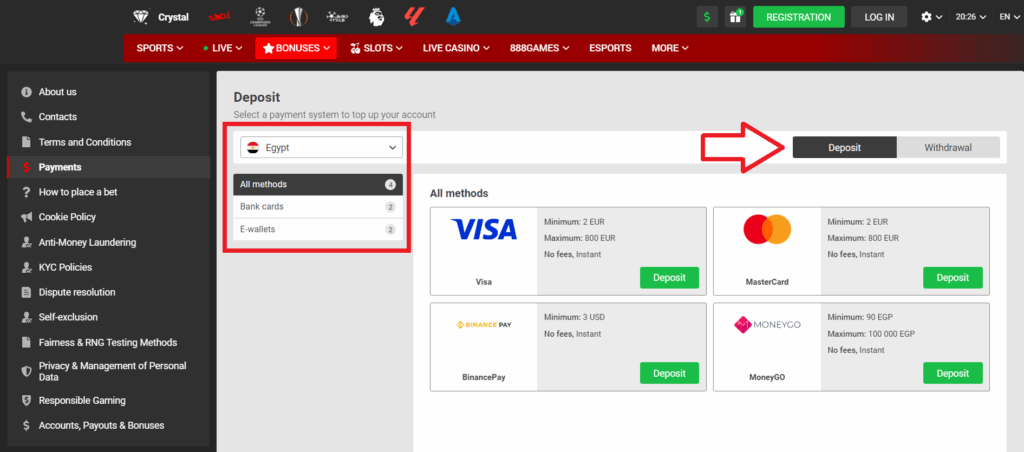Click the Premier League lion icon
Image resolution: width=1024 pixels, height=452 pixels.
coord(376,17)
